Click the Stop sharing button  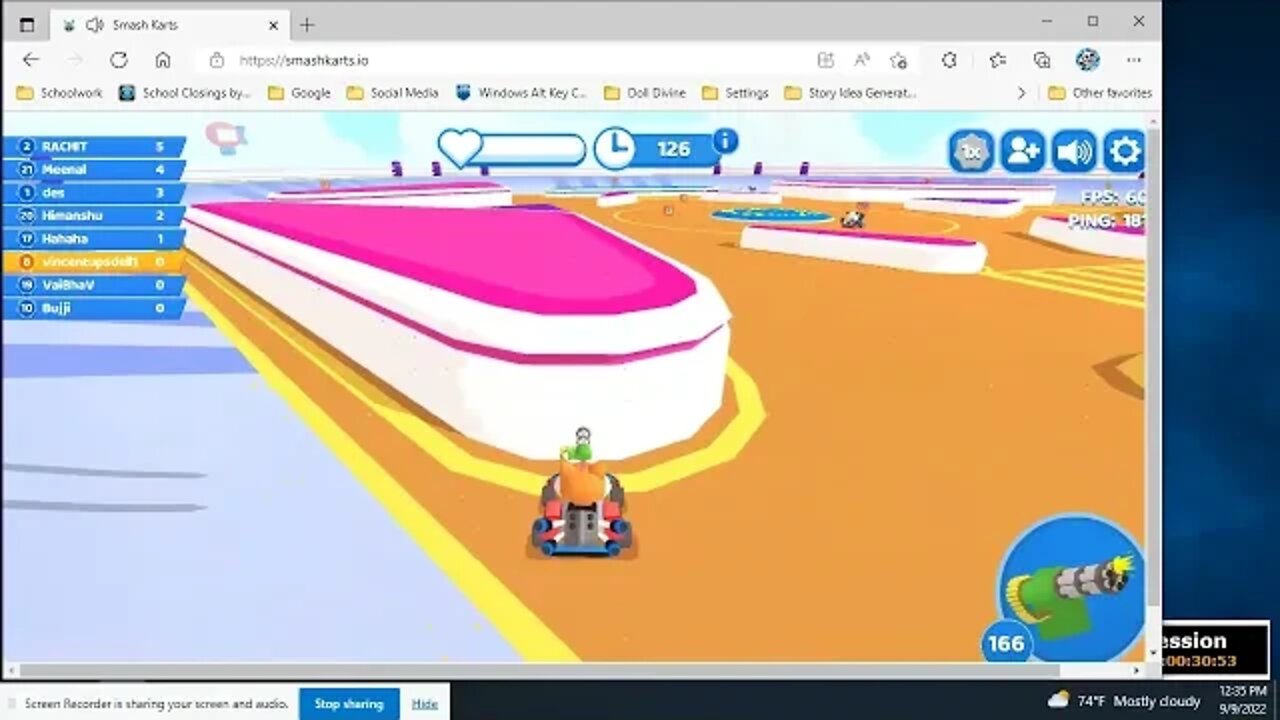pyautogui.click(x=349, y=704)
